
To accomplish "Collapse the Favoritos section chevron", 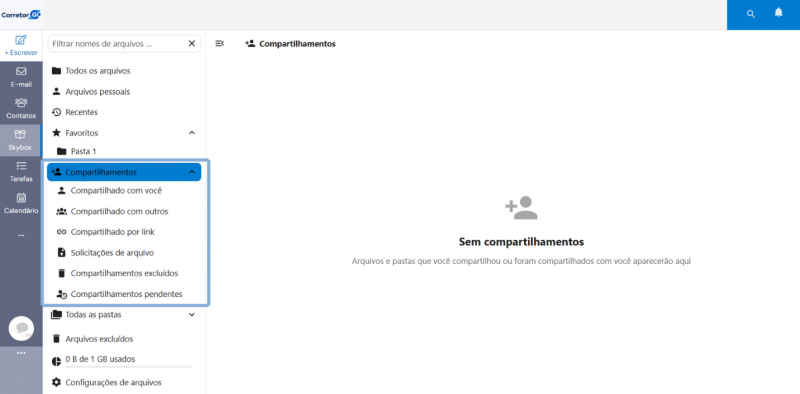I will pos(192,133).
